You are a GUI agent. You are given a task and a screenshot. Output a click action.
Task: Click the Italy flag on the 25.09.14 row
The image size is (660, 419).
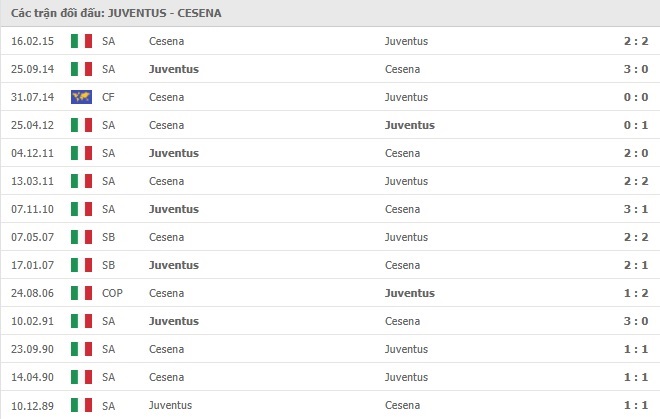pos(81,69)
